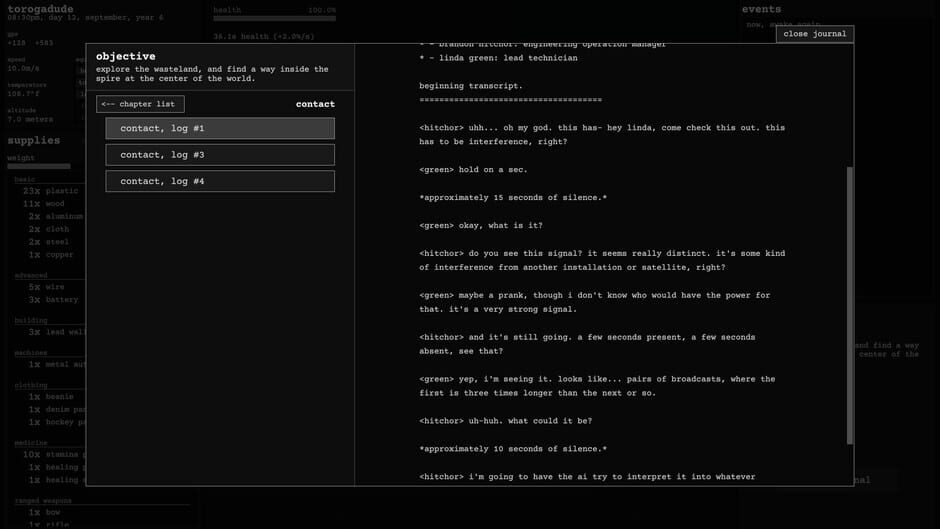Image resolution: width=940 pixels, height=529 pixels.
Task: Click '<hitchor> uh-huh. what could it be?'
Action: (x=505, y=421)
